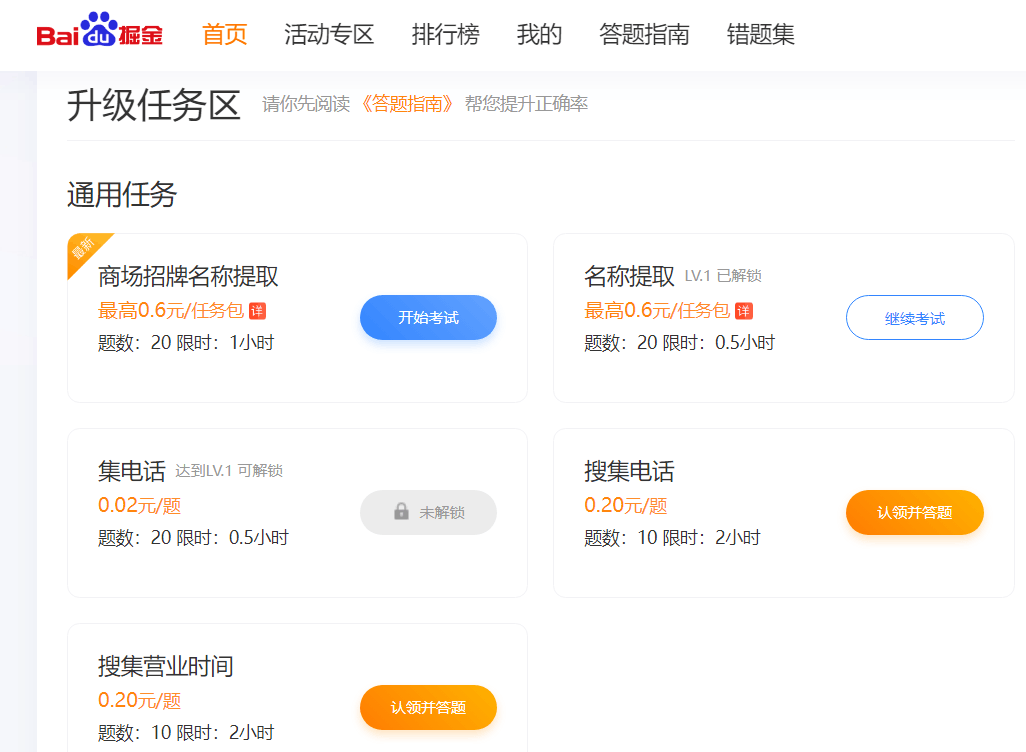Click the 商场招牌名称提取 card title
The image size is (1026, 752).
(x=188, y=276)
